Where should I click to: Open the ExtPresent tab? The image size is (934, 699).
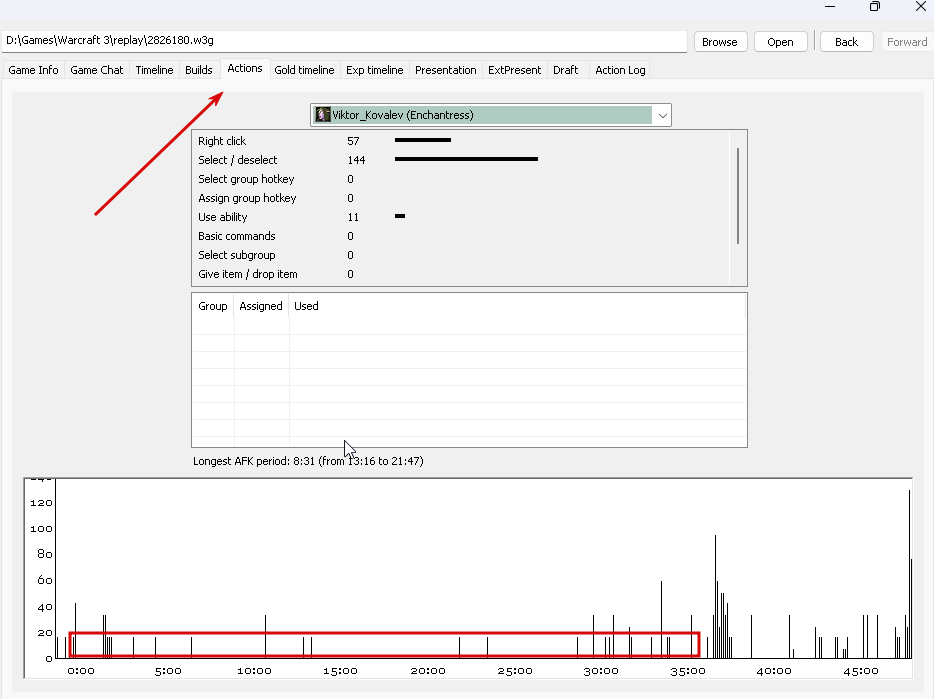click(515, 70)
